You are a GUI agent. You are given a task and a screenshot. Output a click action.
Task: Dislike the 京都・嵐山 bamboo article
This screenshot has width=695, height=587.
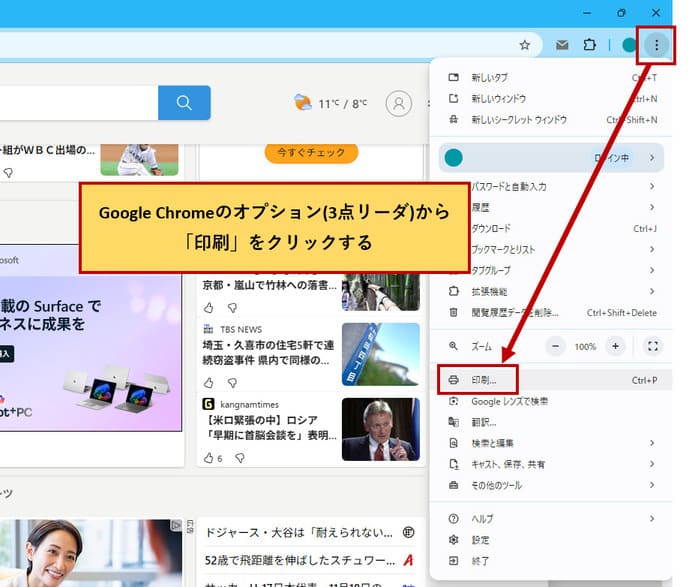tap(232, 307)
